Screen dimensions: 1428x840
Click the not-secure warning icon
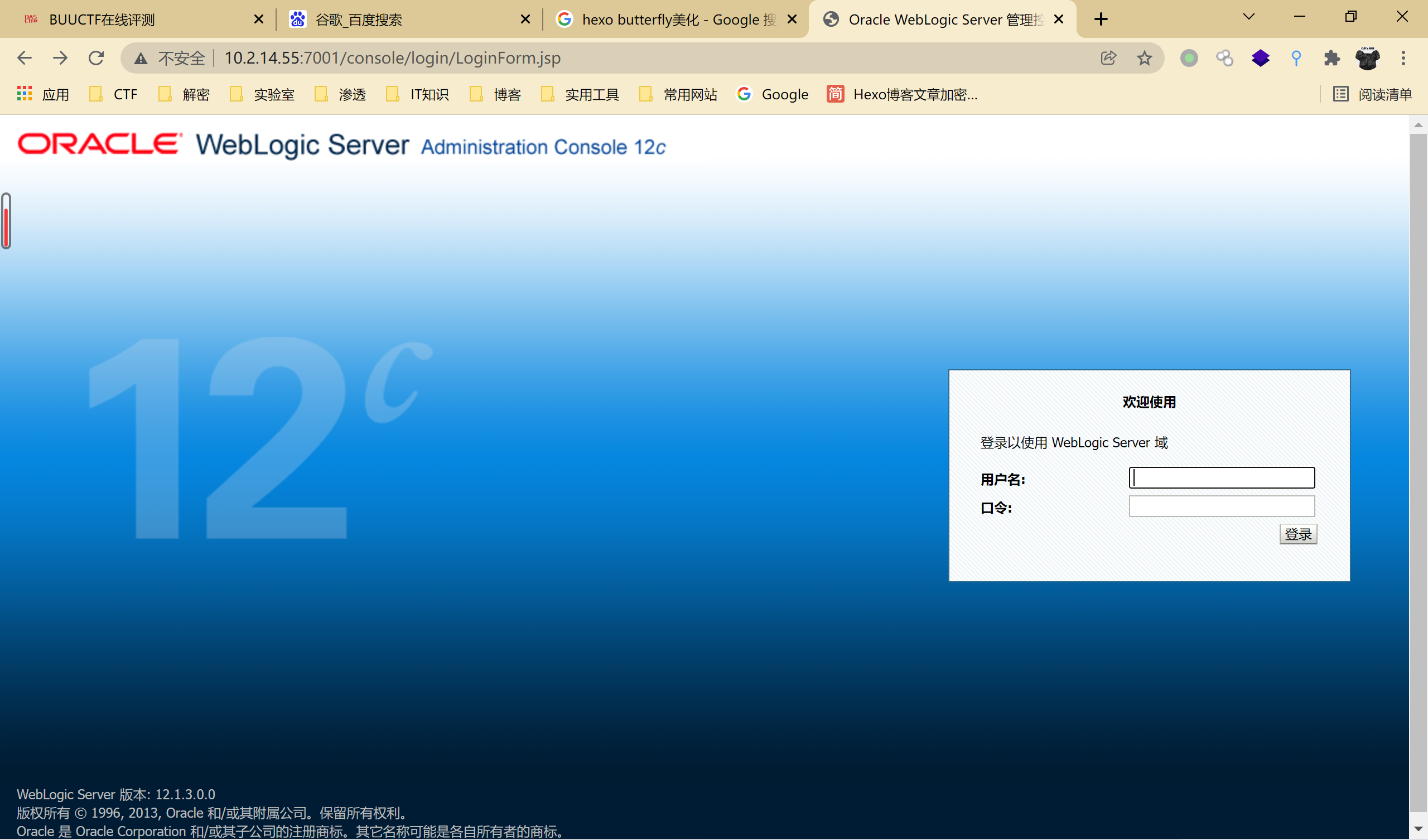coord(141,58)
